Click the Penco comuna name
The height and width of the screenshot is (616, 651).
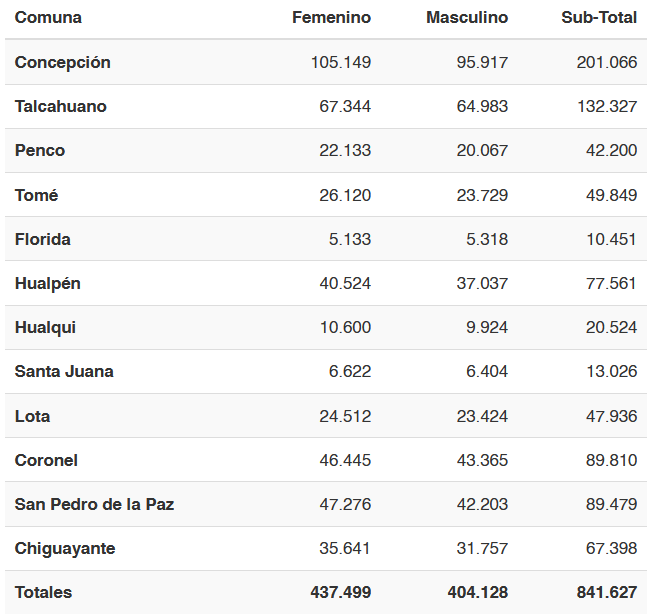40,150
